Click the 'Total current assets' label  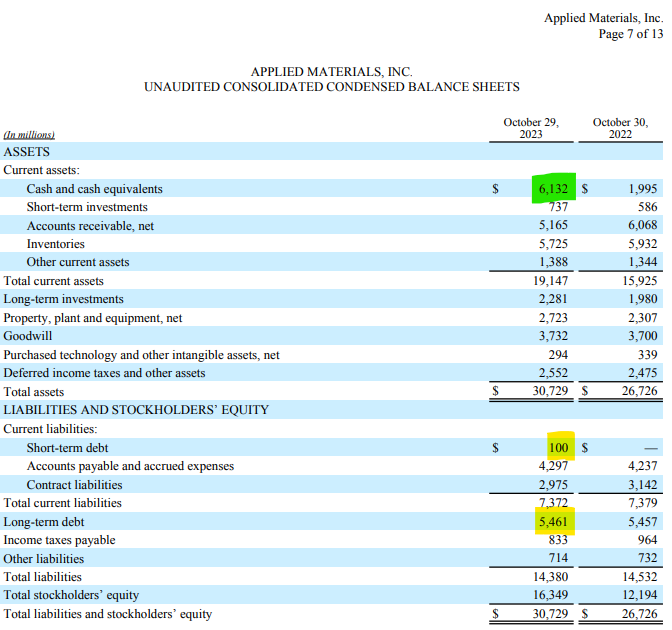54,281
